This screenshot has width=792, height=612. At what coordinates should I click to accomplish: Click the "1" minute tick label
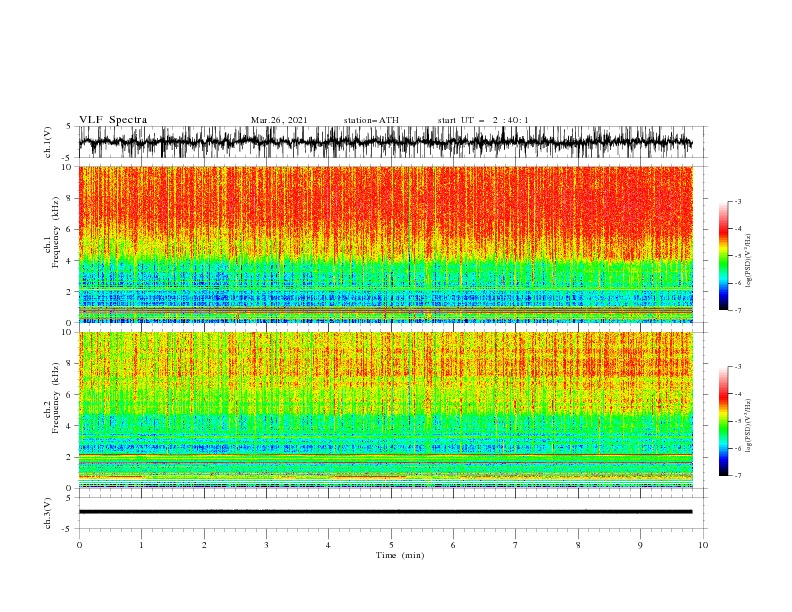coord(141,545)
